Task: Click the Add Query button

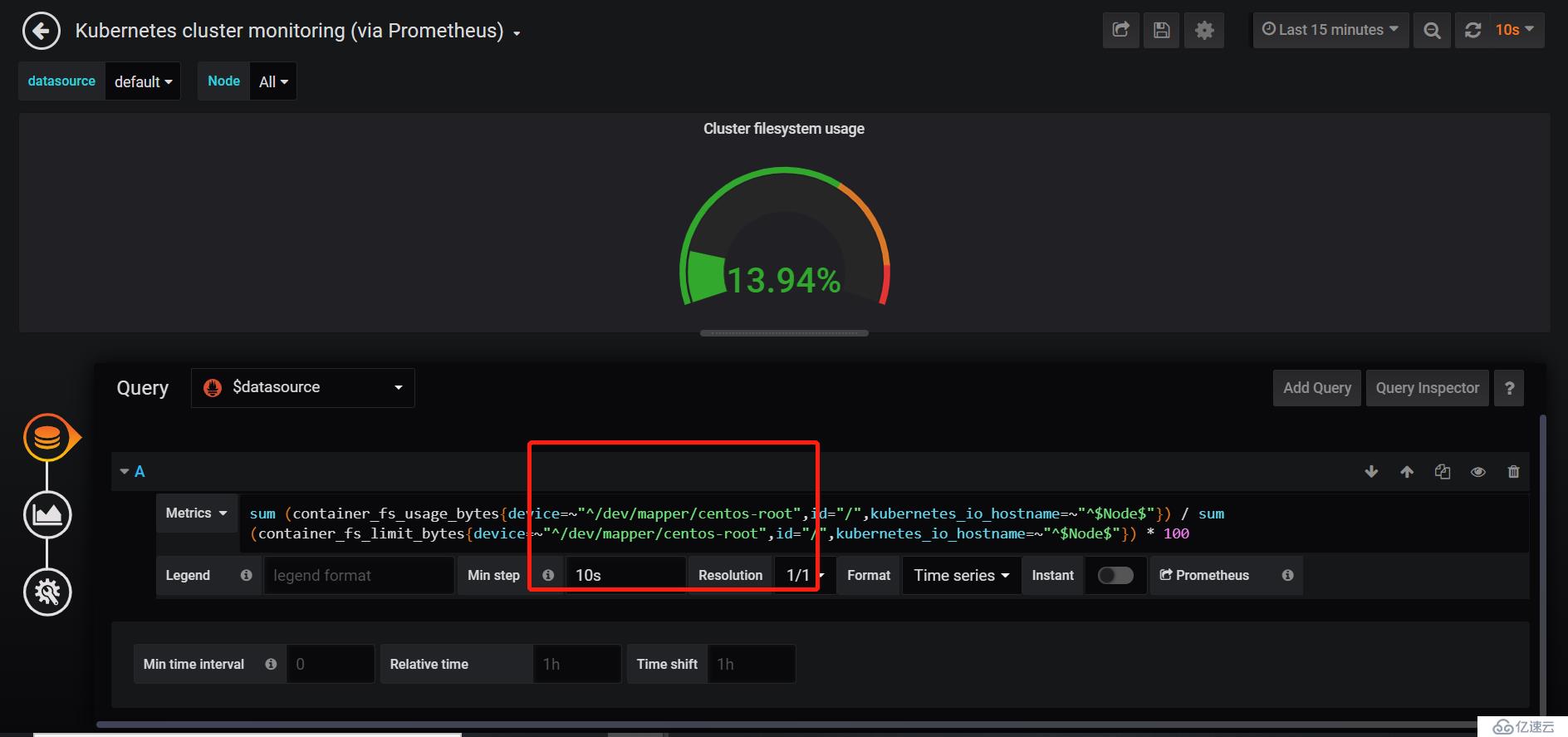Action: pyautogui.click(x=1317, y=388)
